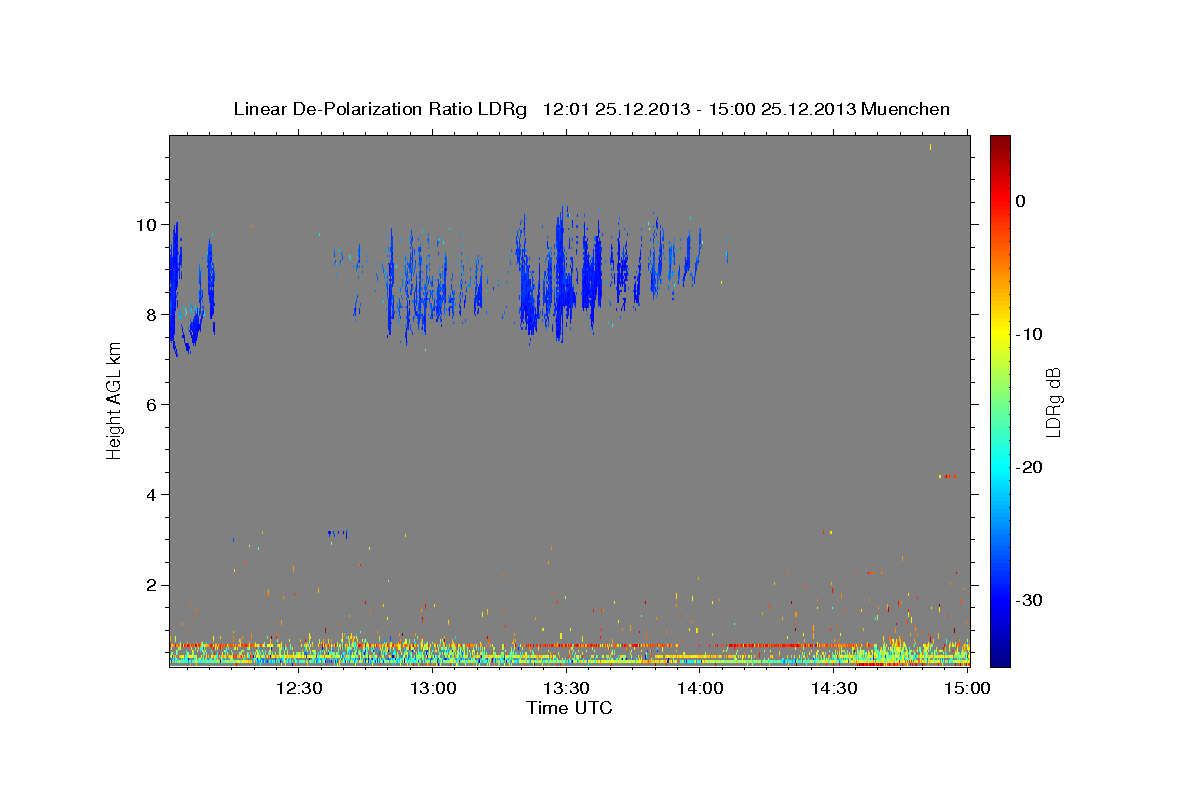Click the 14:30 time axis label

pos(834,688)
